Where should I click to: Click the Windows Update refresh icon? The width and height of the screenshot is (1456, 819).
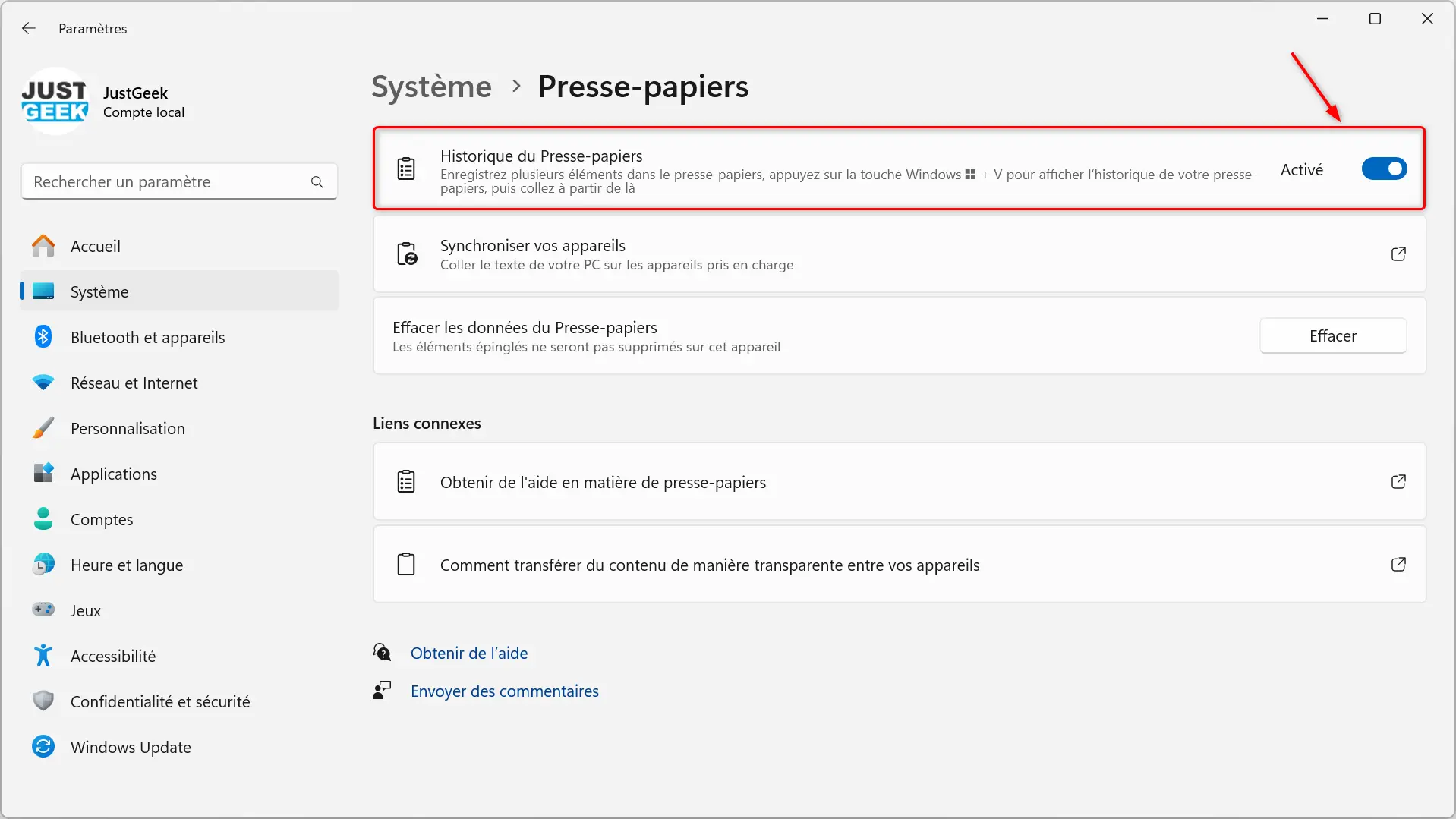tap(43, 747)
